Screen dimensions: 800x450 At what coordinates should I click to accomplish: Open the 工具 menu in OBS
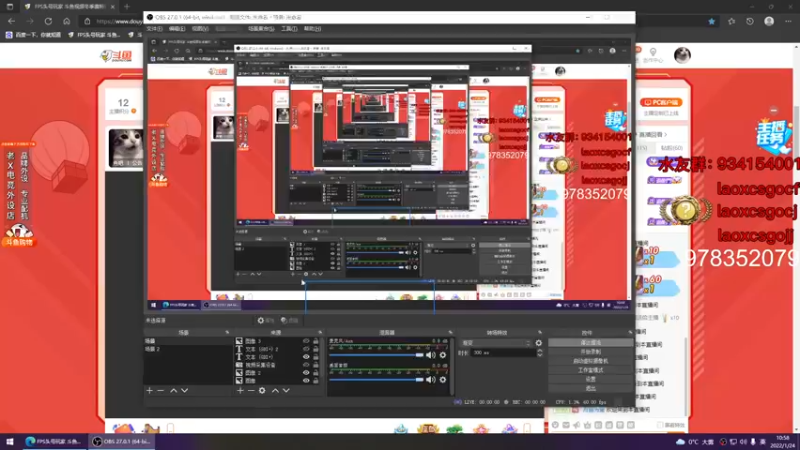(289, 29)
